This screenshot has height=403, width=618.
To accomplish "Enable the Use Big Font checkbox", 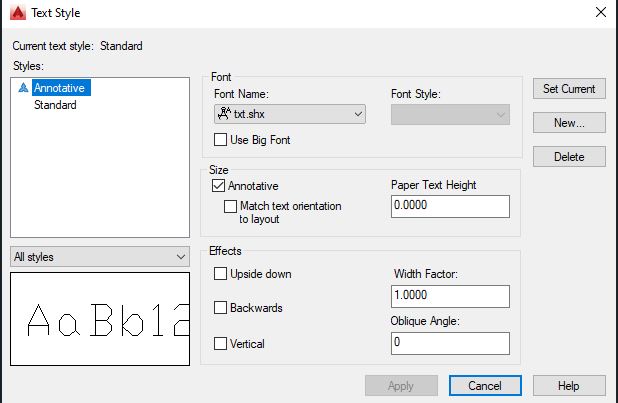I will point(220,140).
